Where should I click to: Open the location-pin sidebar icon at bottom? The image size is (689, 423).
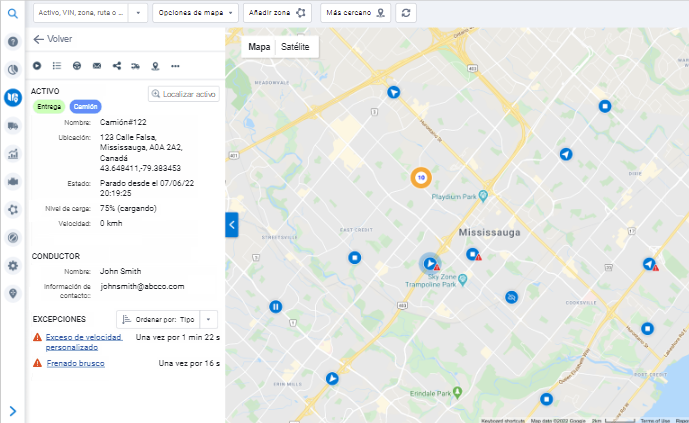click(13, 293)
